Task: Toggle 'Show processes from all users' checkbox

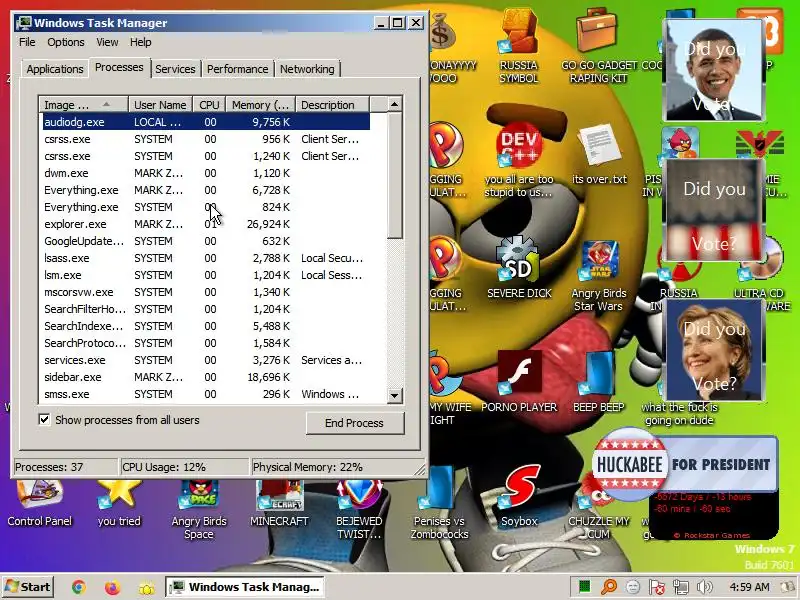Action: (44, 419)
